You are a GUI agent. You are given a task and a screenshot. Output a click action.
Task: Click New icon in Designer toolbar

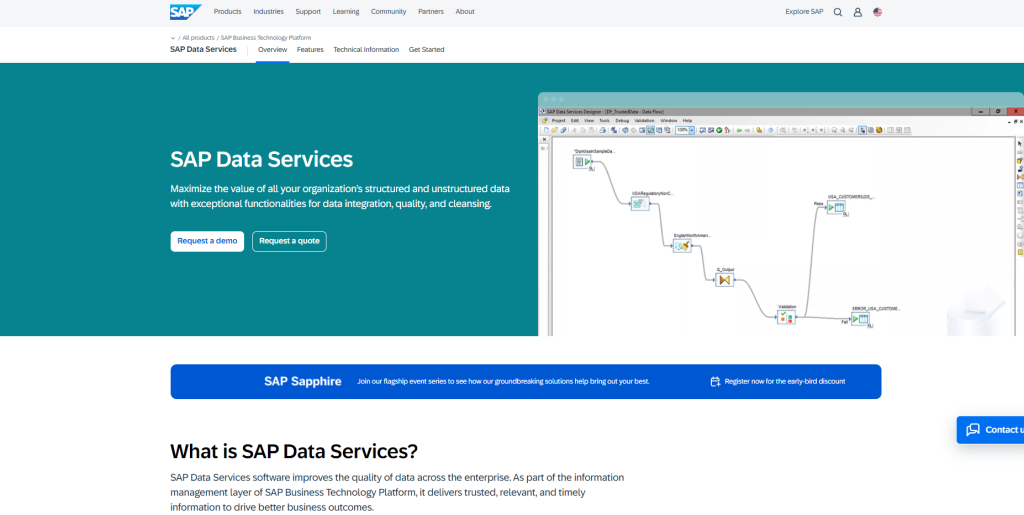[547, 130]
